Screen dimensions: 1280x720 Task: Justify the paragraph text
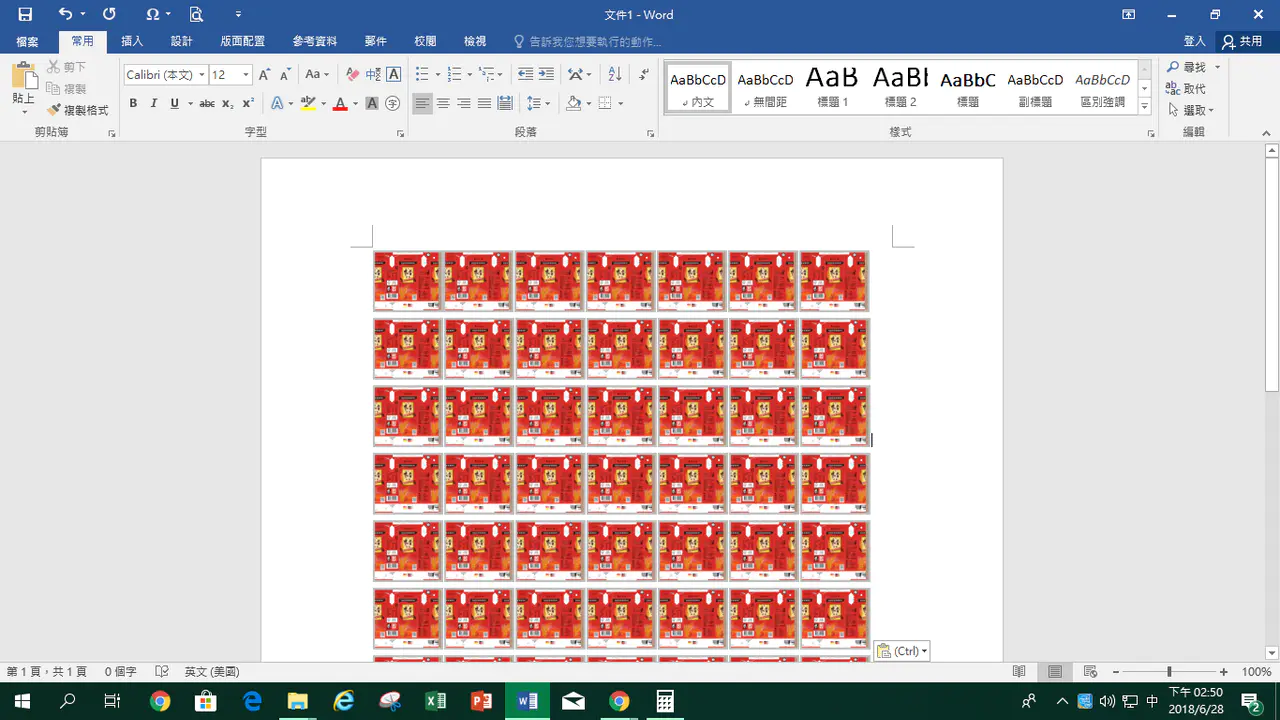coord(484,104)
